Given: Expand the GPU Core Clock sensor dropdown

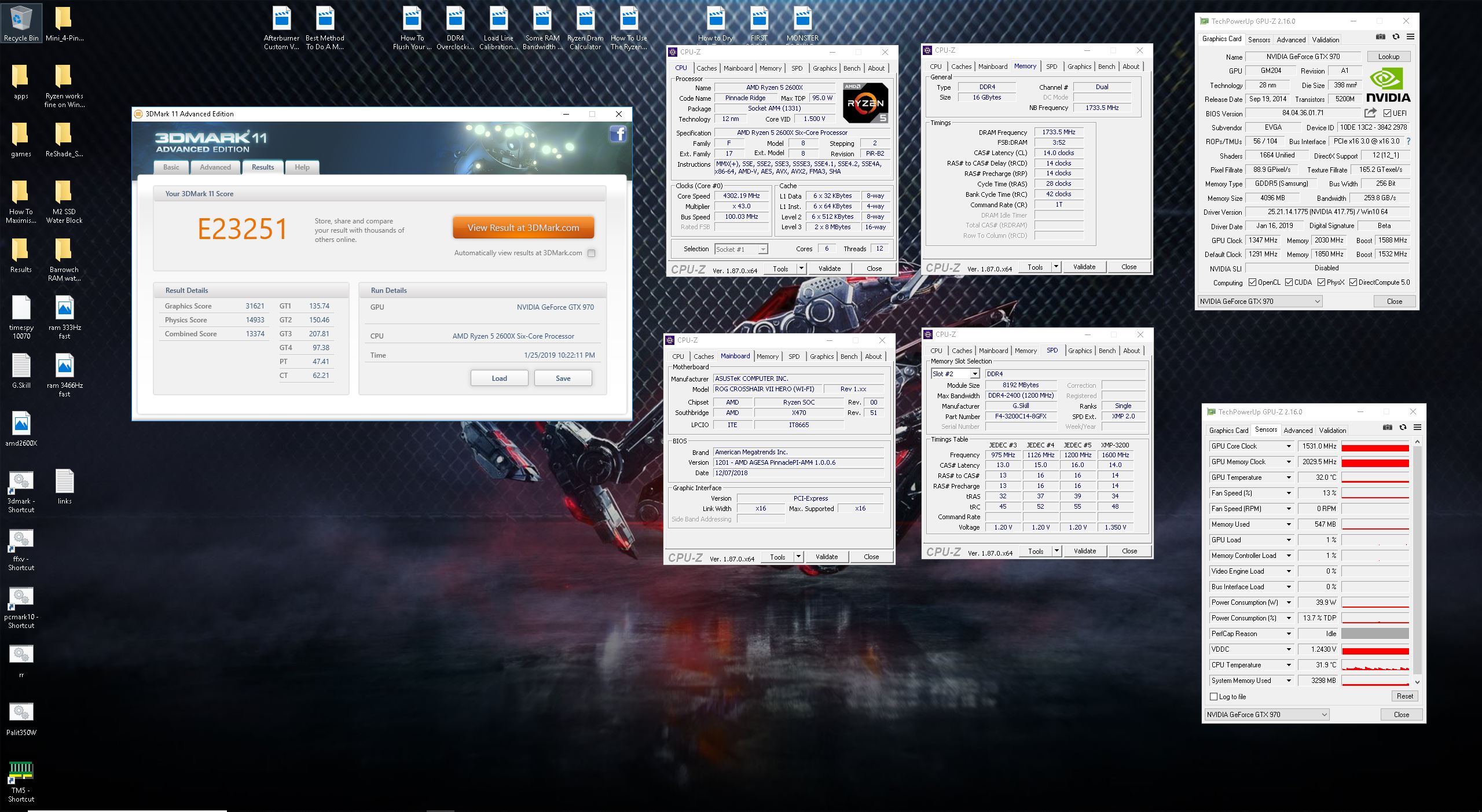Looking at the screenshot, I should pos(1289,446).
